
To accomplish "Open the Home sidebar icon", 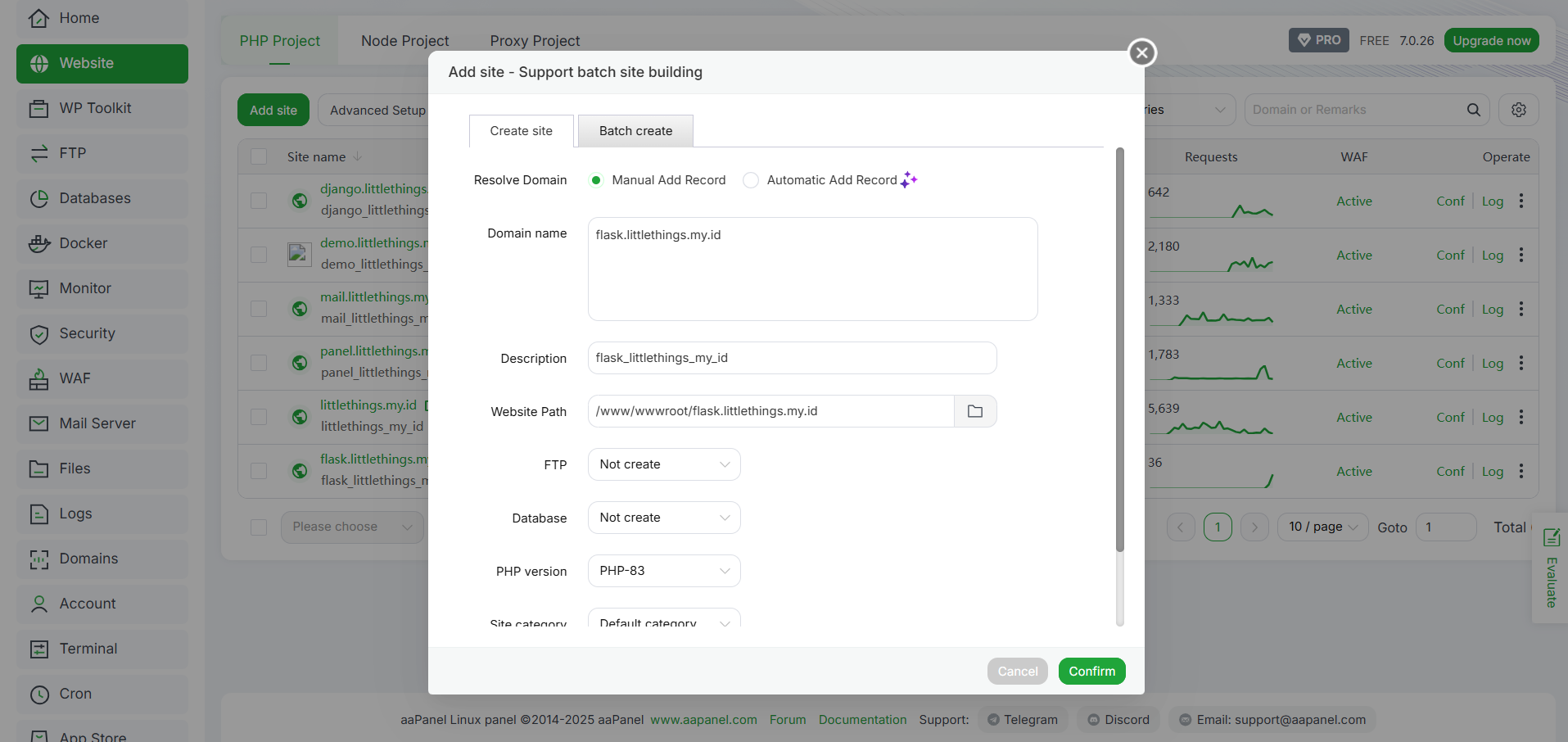I will point(38,18).
